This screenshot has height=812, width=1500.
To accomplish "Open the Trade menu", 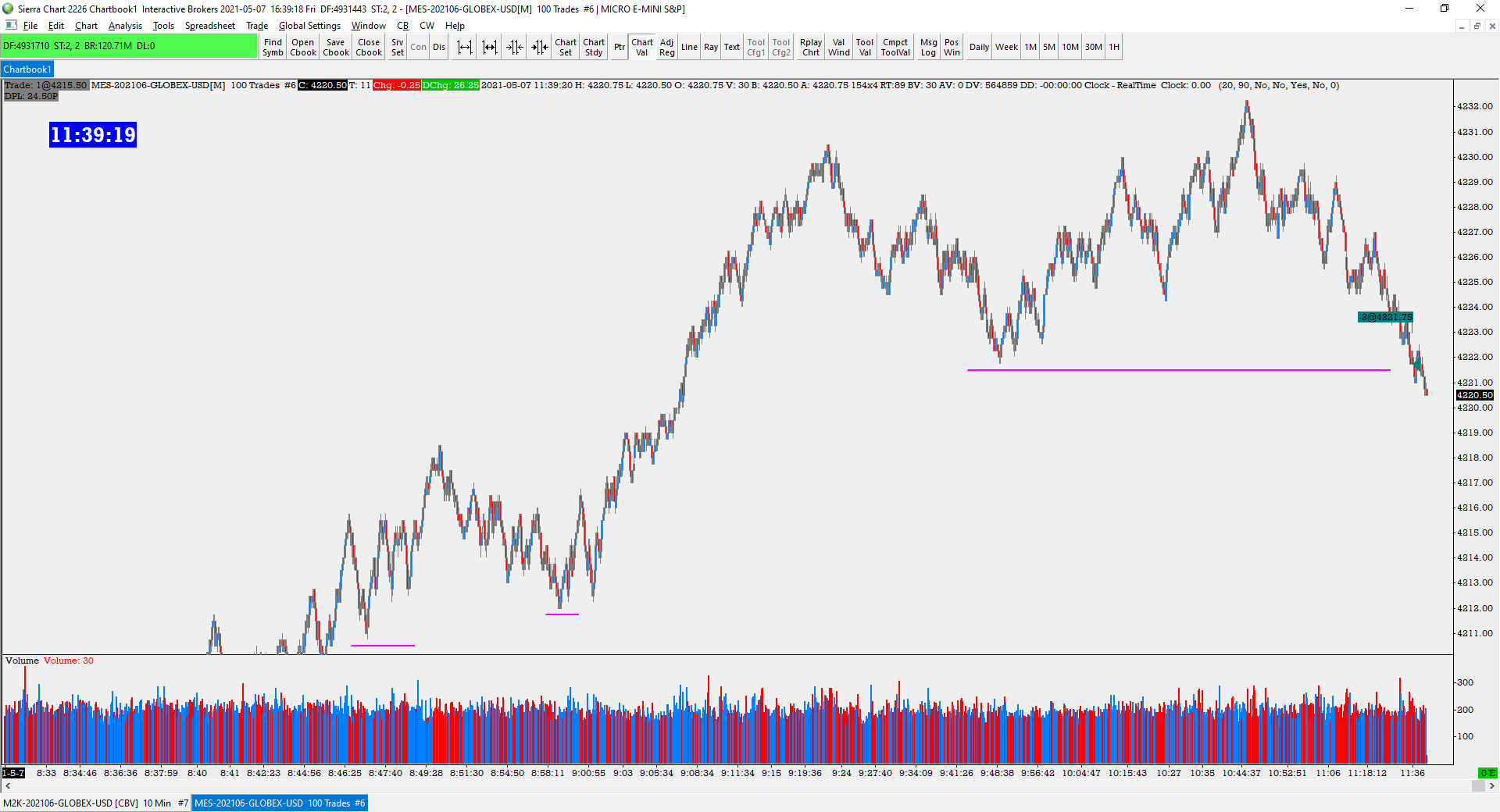I will coord(257,26).
